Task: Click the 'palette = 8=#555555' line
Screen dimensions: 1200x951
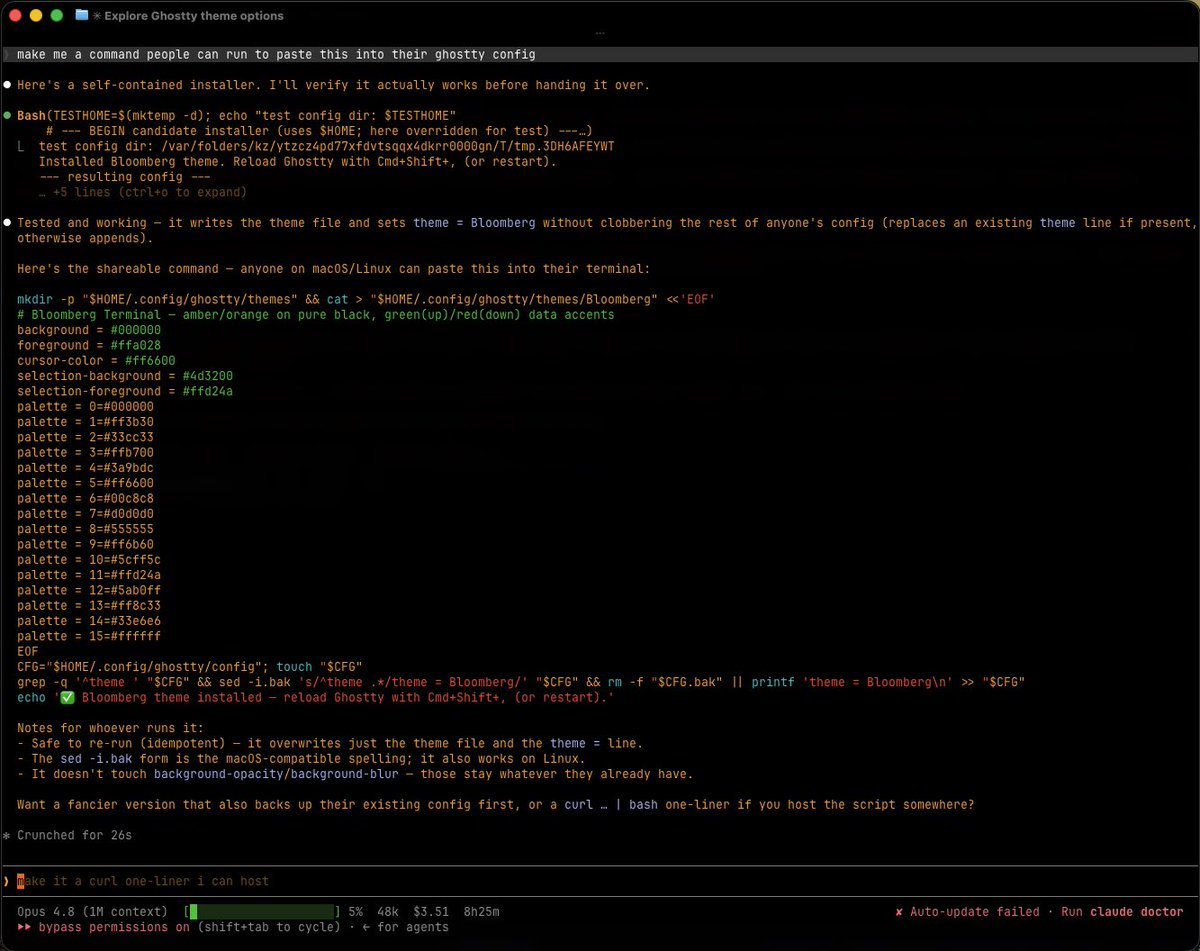Action: click(x=85, y=529)
